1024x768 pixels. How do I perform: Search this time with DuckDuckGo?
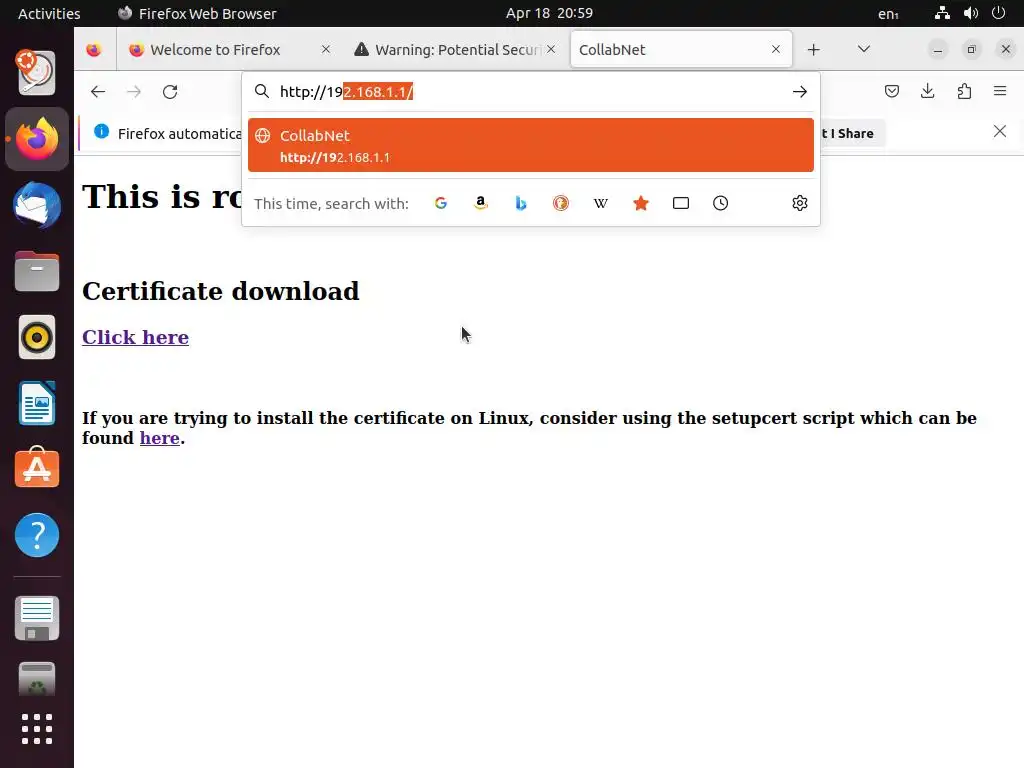click(560, 203)
